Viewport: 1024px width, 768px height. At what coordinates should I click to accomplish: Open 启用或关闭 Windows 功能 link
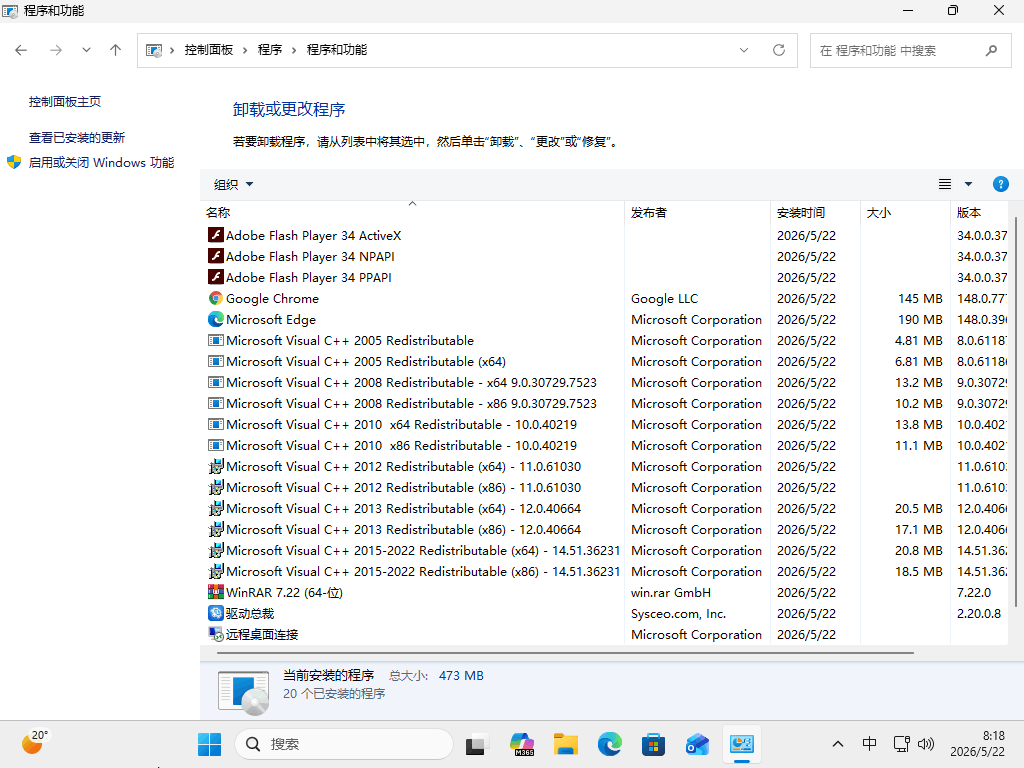(x=101, y=163)
